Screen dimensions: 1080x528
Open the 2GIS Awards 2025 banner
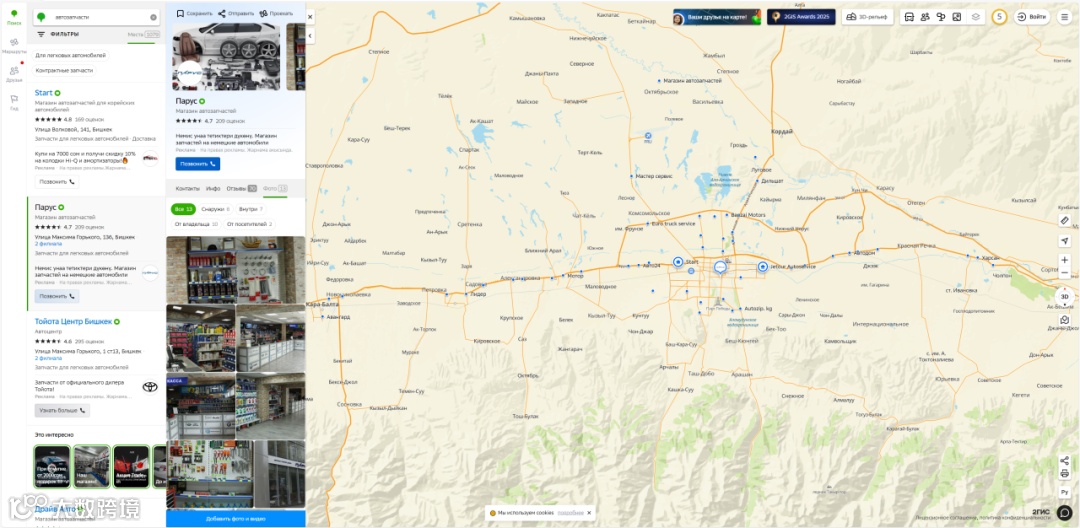click(801, 17)
